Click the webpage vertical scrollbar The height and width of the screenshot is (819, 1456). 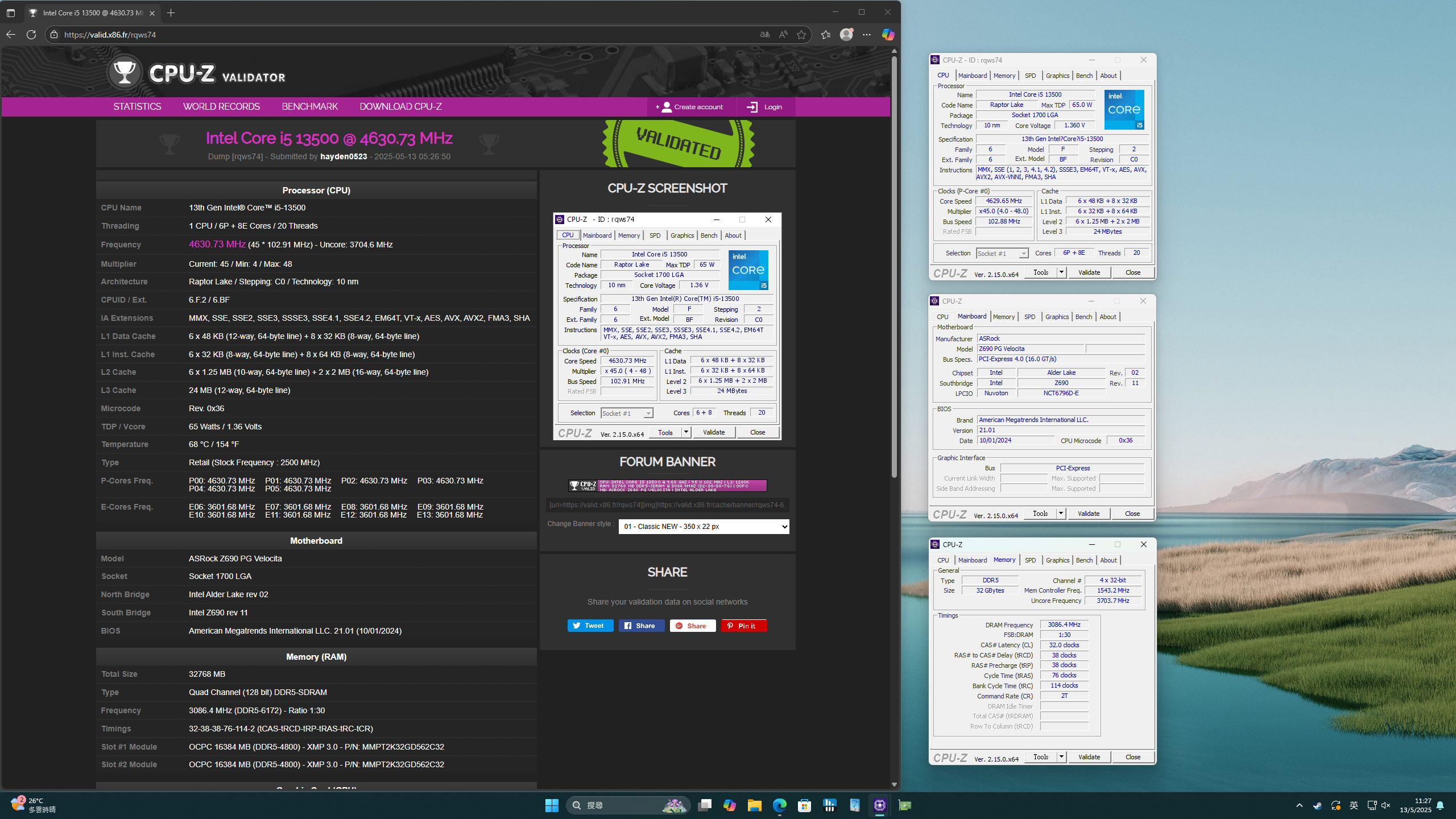[894, 267]
